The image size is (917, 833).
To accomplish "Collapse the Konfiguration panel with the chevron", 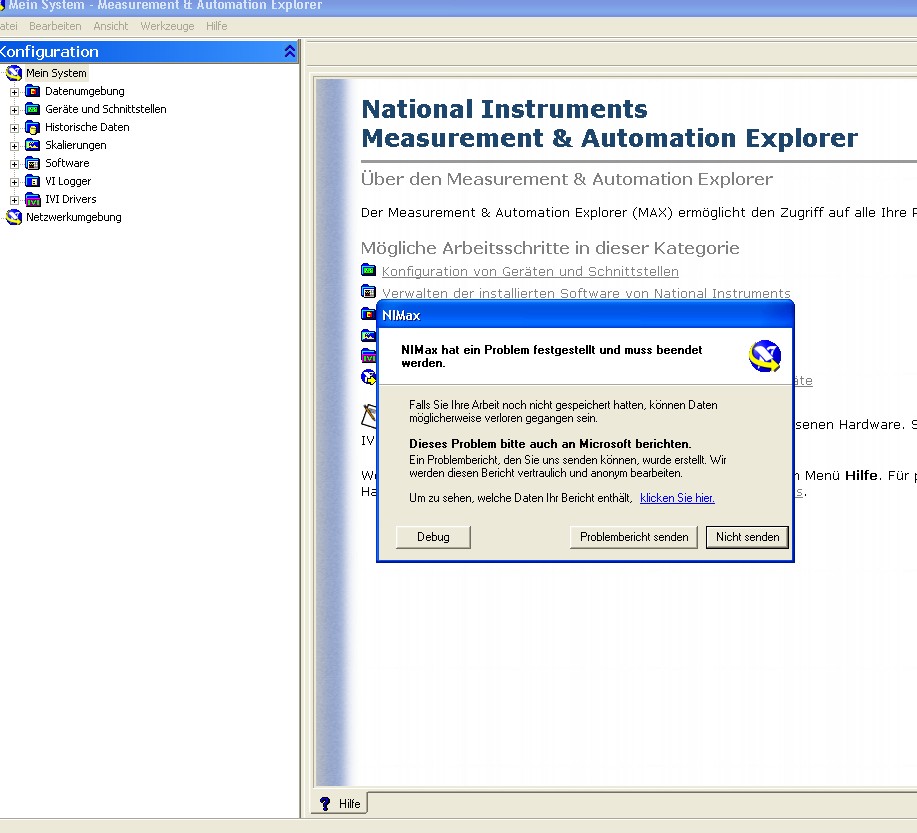I will pyautogui.click(x=289, y=51).
